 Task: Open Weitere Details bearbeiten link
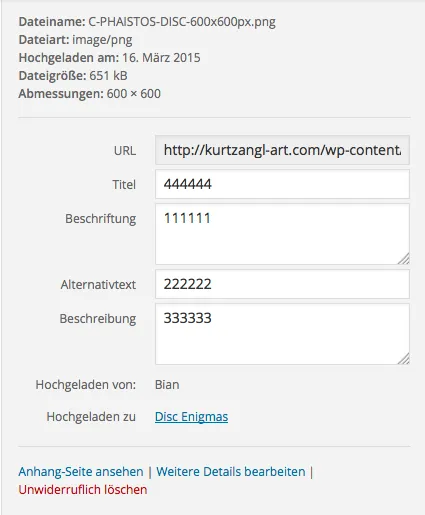231,472
